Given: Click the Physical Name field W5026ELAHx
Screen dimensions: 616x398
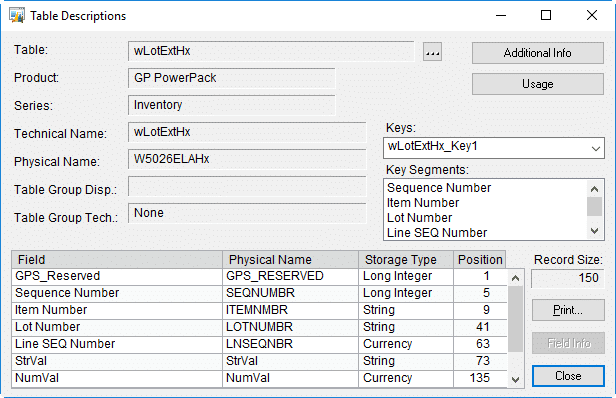Looking at the screenshot, I should tap(247, 159).
